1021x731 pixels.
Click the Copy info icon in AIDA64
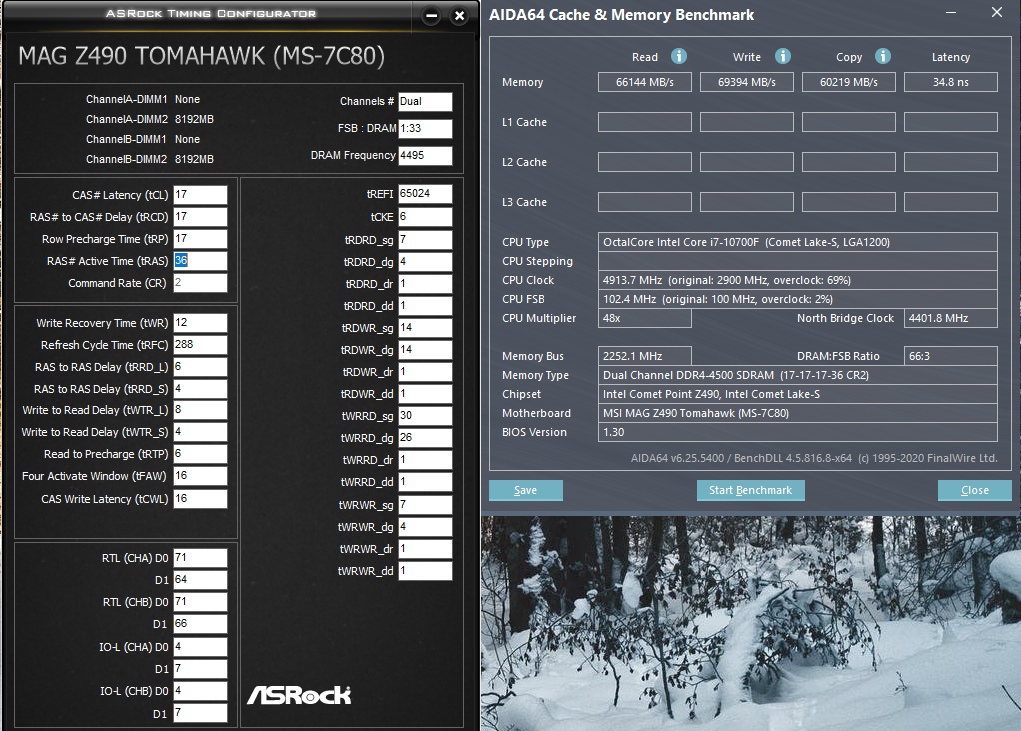pos(882,57)
